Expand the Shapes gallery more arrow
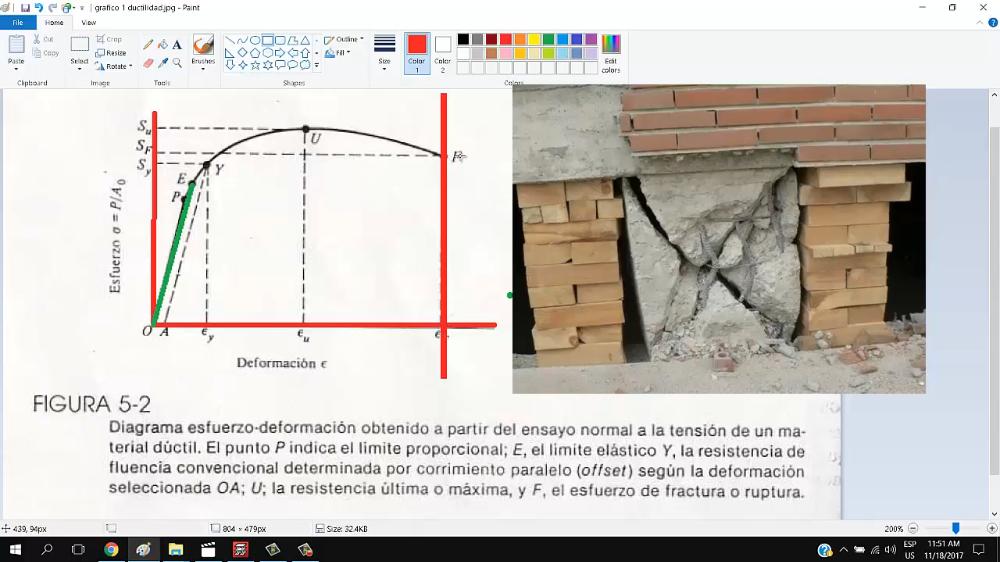The width and height of the screenshot is (1000, 562). 317,65
